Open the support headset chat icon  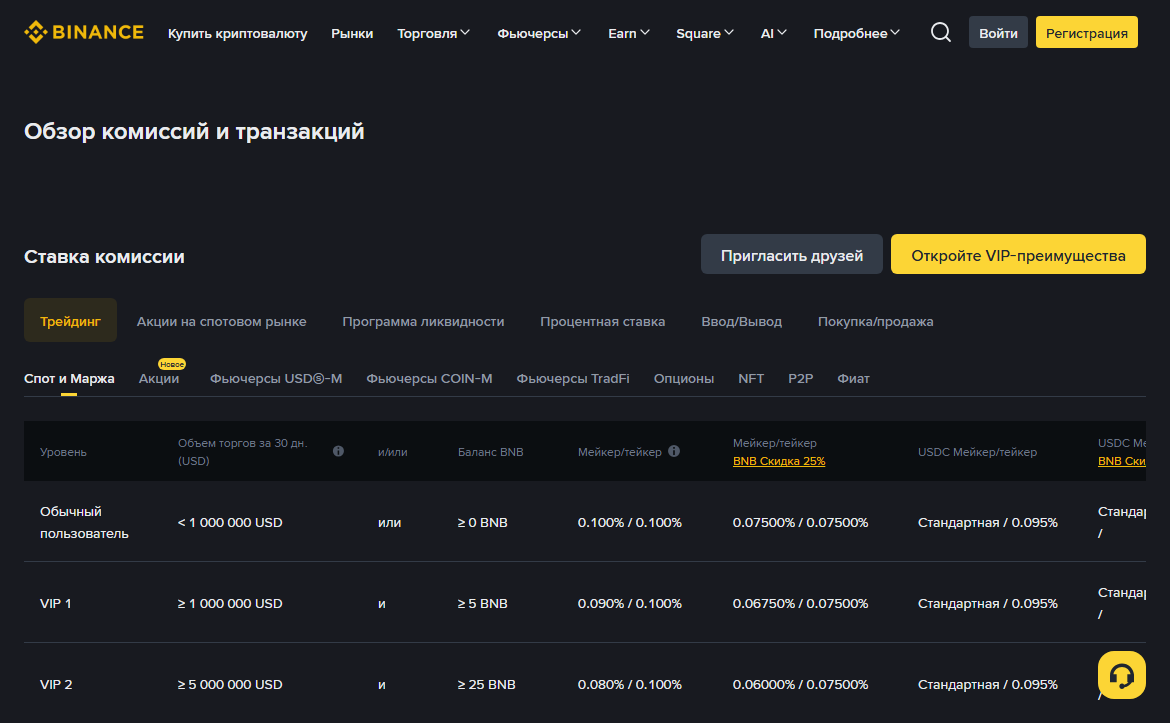coord(1121,675)
